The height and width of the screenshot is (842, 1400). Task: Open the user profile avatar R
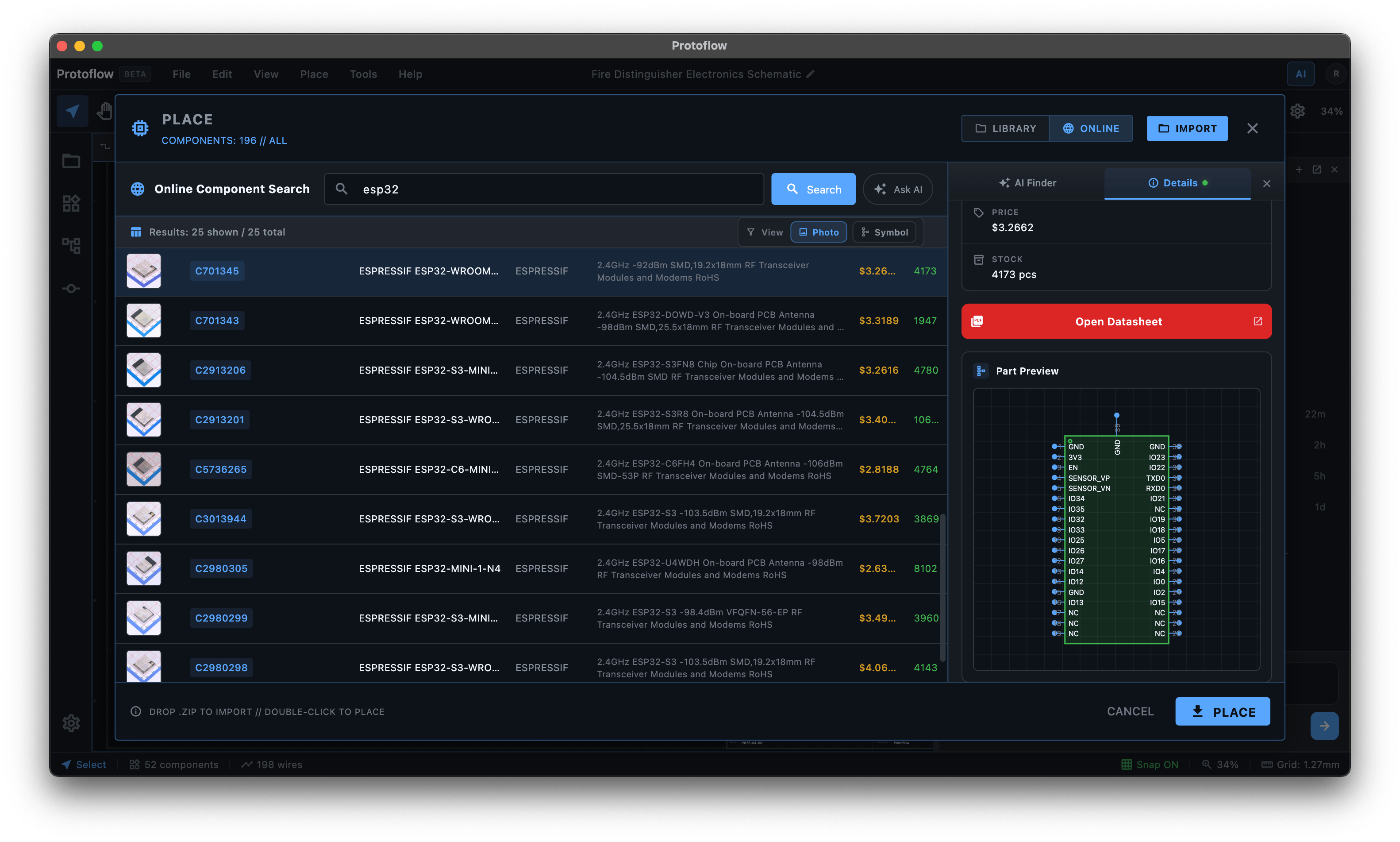[1336, 74]
